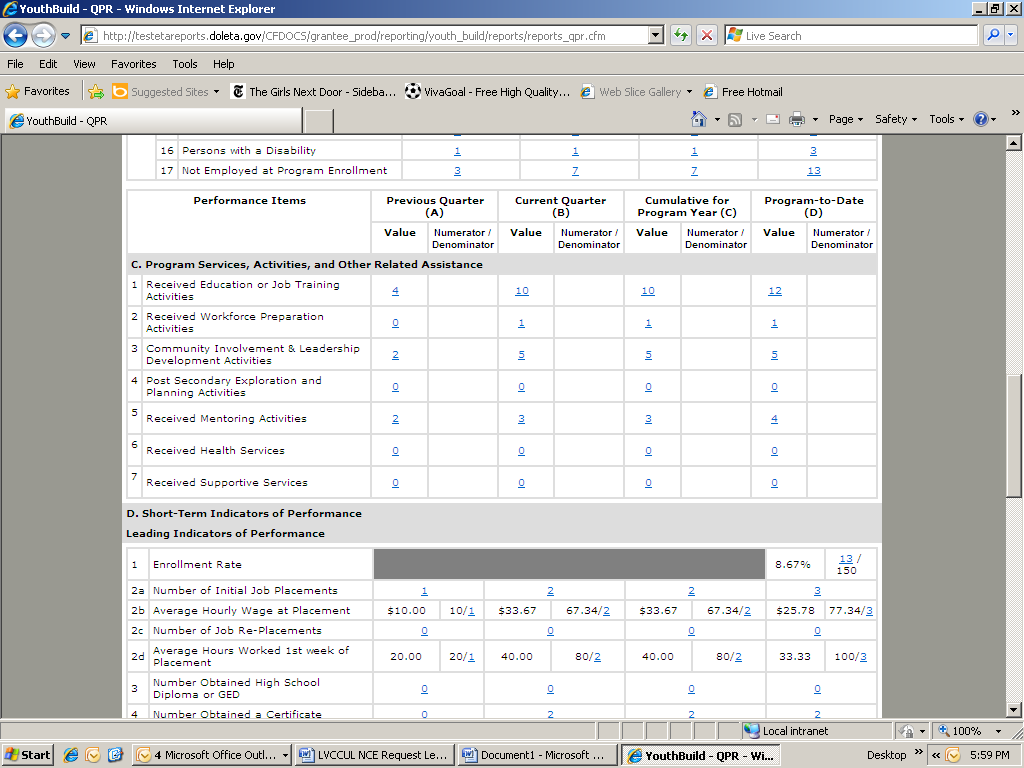Open Education or Job Training Program-to-Date value 12
This screenshot has width=1024, height=768.
(x=775, y=291)
